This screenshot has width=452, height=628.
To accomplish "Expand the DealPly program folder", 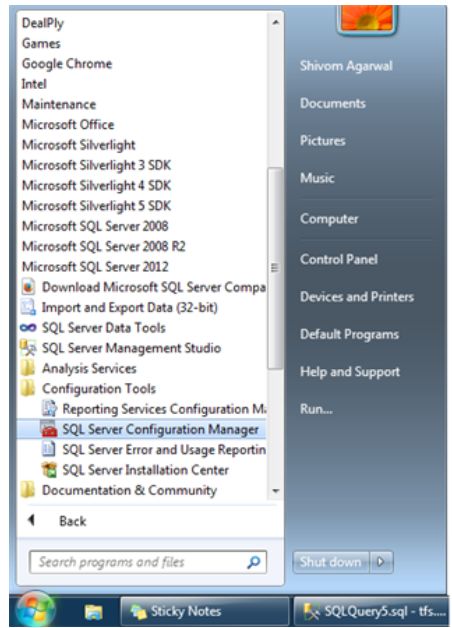I will click(x=43, y=23).
